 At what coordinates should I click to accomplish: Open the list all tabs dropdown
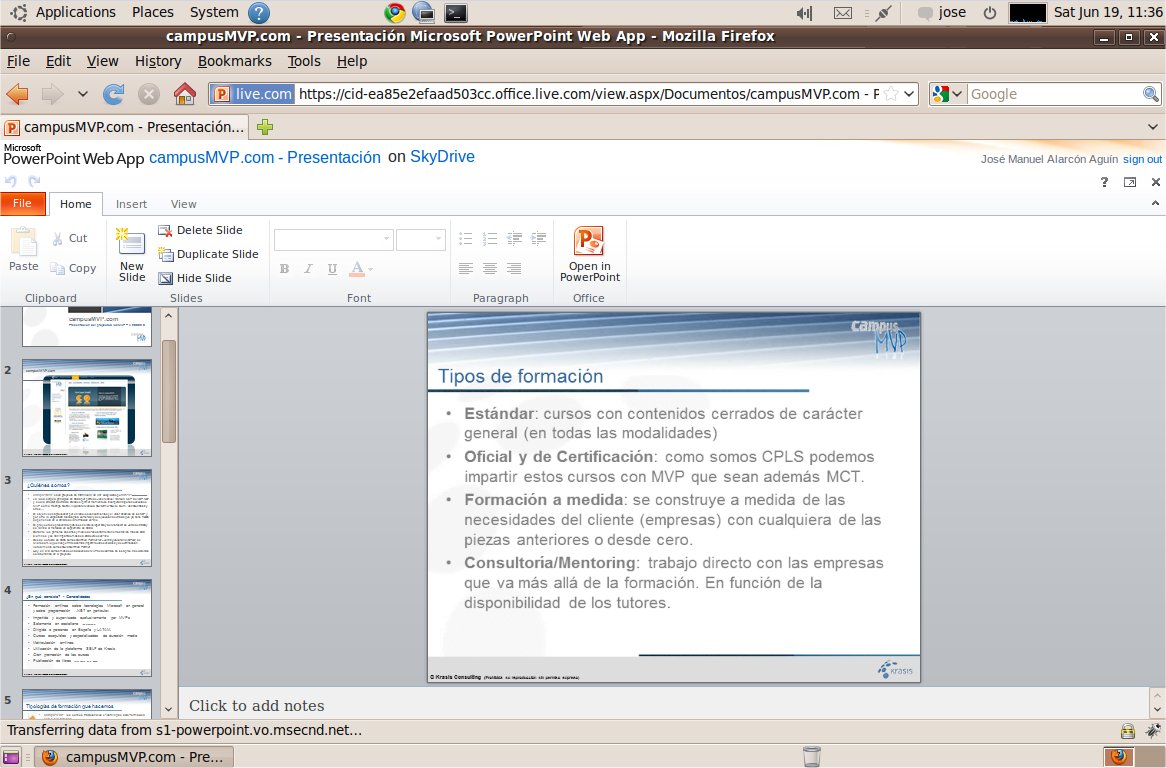pyautogui.click(x=1153, y=127)
